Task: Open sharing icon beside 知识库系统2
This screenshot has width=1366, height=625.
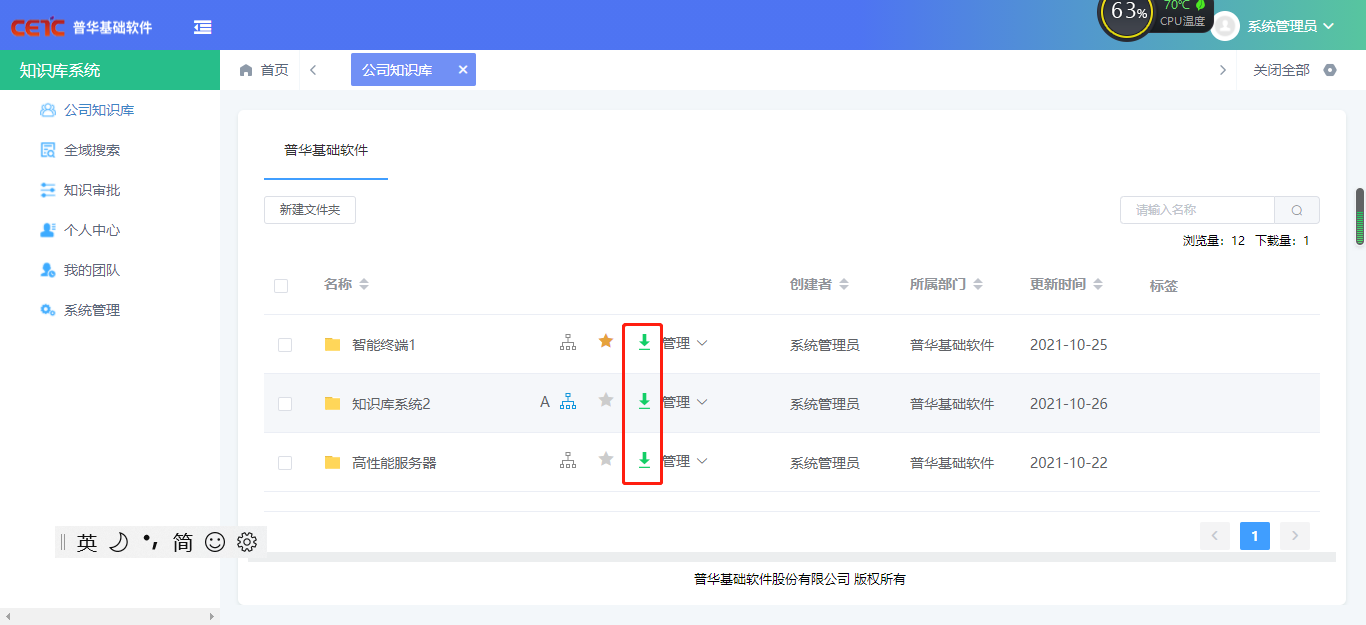Action: tap(568, 401)
